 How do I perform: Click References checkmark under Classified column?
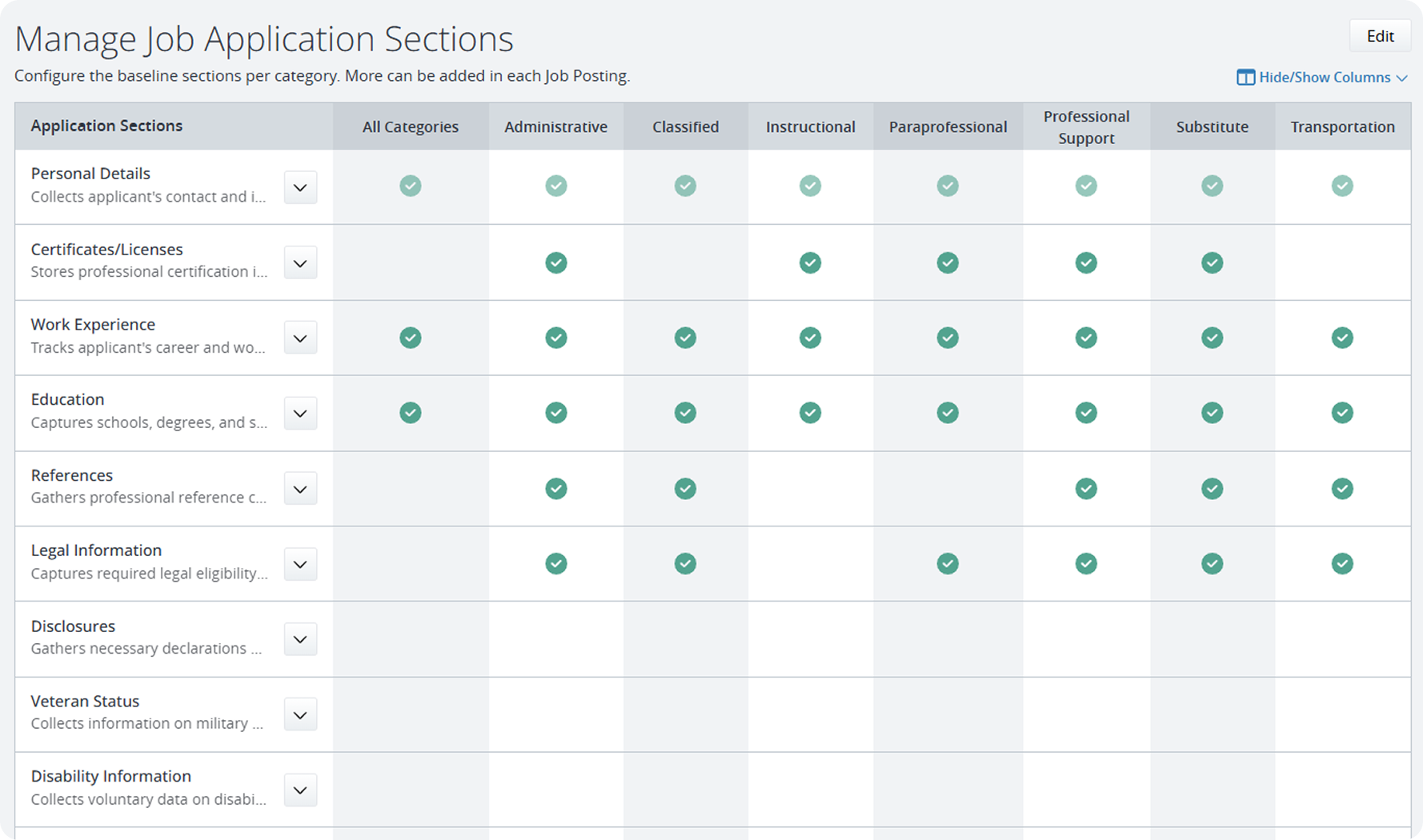685,489
